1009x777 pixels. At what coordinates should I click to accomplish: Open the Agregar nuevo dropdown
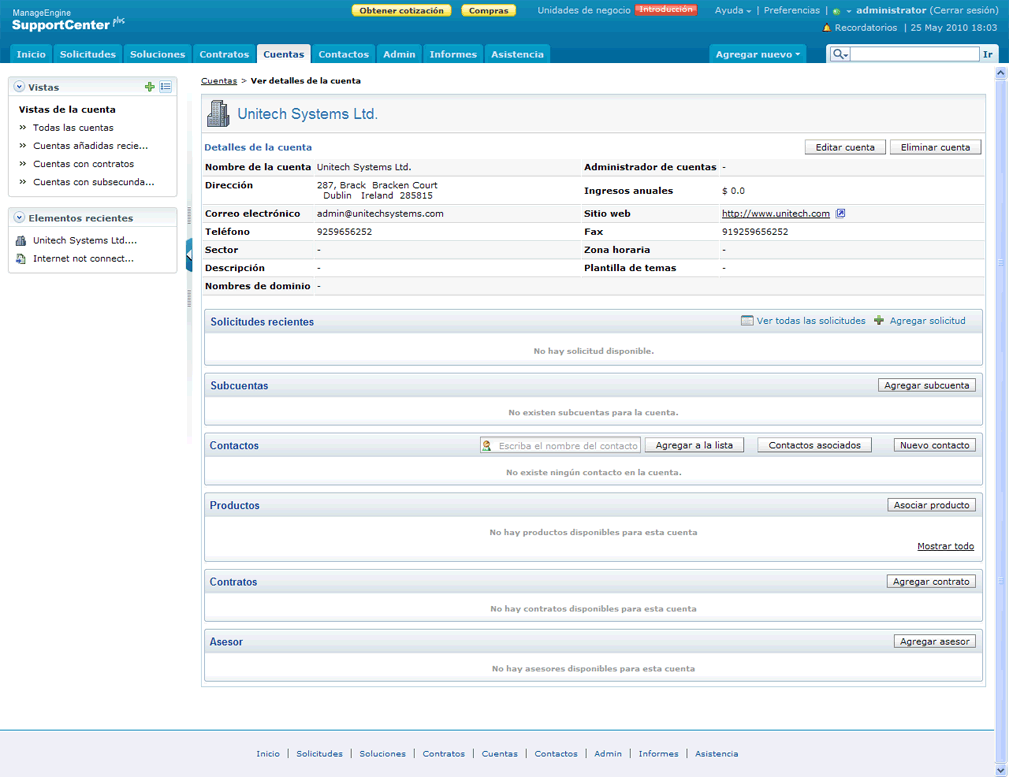pyautogui.click(x=757, y=54)
